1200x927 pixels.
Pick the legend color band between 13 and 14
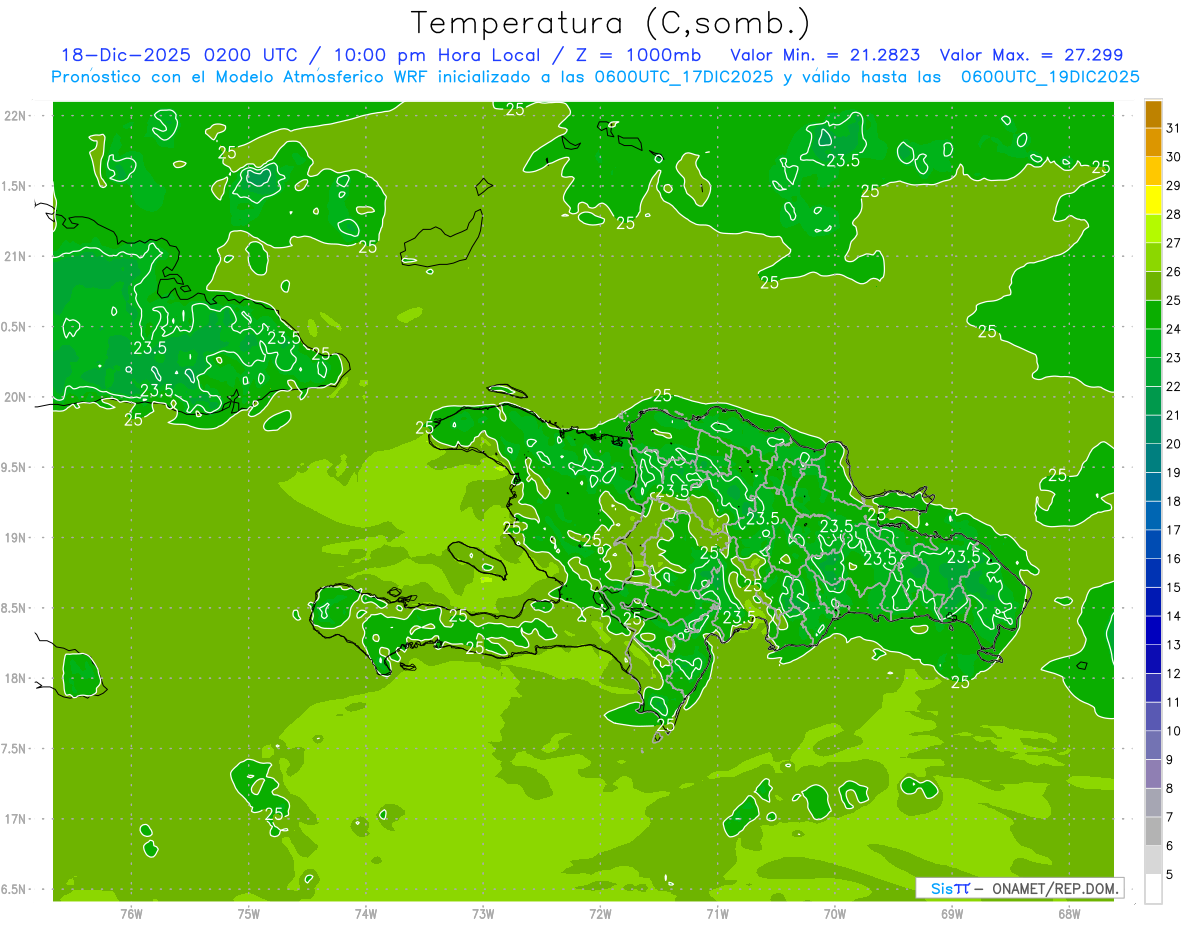click(1153, 631)
